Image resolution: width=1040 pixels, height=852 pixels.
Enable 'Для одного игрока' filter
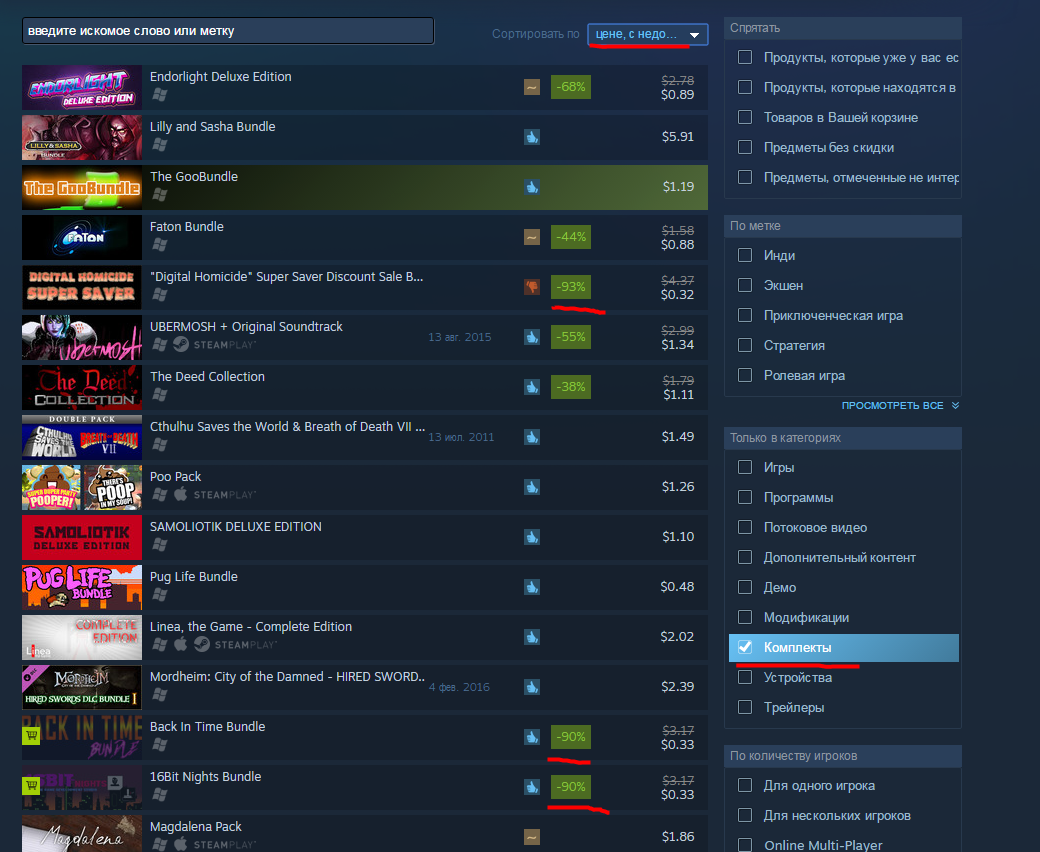(x=745, y=785)
